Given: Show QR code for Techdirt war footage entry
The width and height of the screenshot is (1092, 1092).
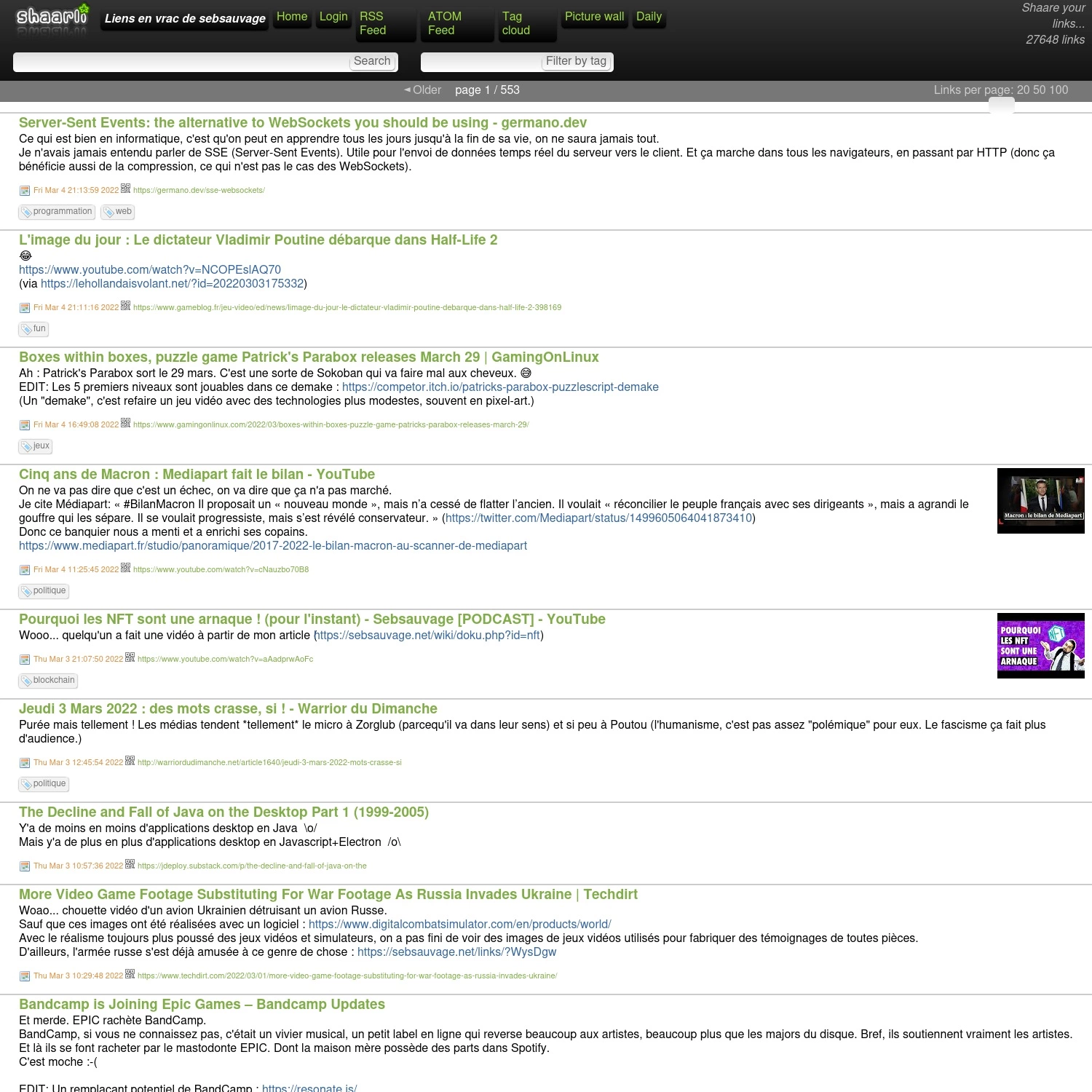Looking at the screenshot, I should click(x=130, y=973).
